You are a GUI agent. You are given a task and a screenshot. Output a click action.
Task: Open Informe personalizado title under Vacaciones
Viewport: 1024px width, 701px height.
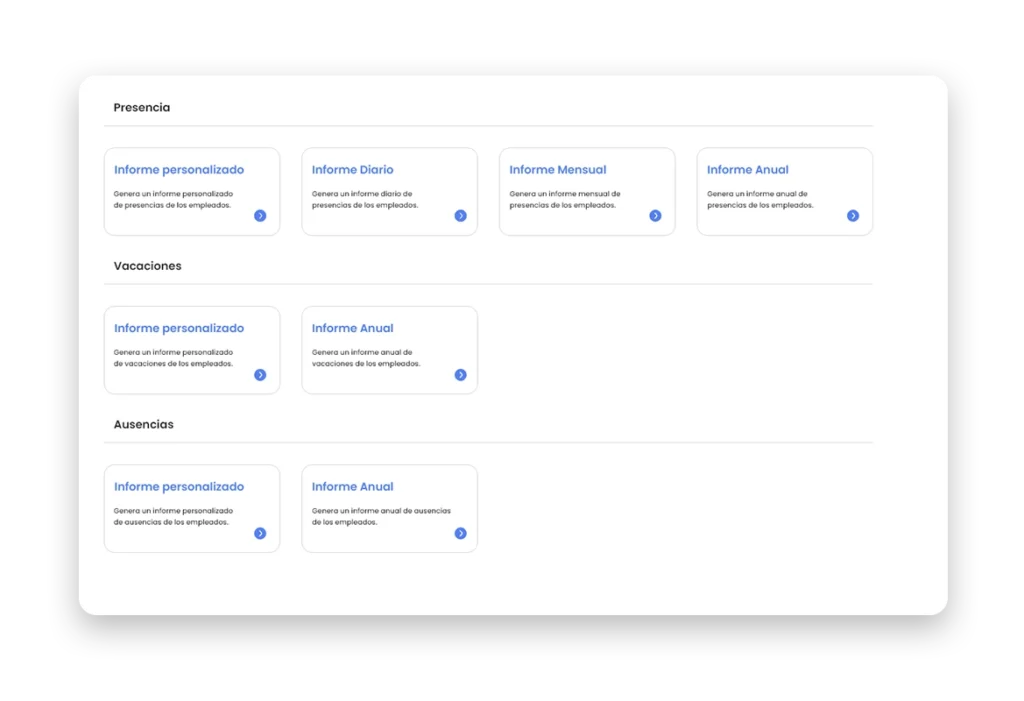pos(179,328)
